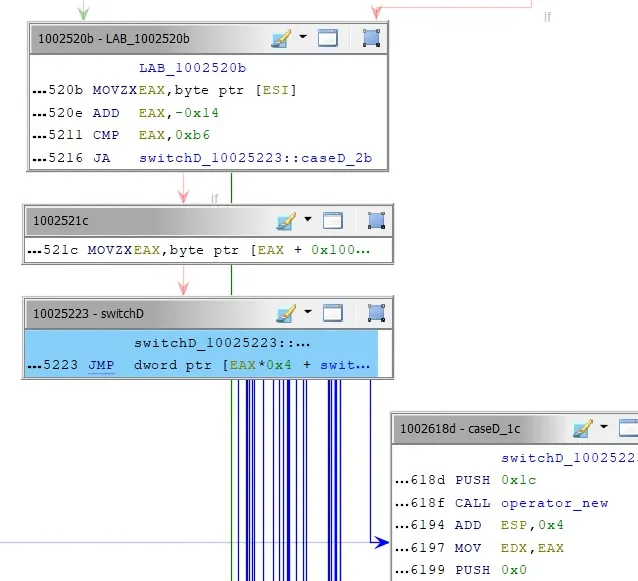Select the 5223 JMP dword ptr instruction
Viewport: 638px width, 581px height.
(199, 365)
